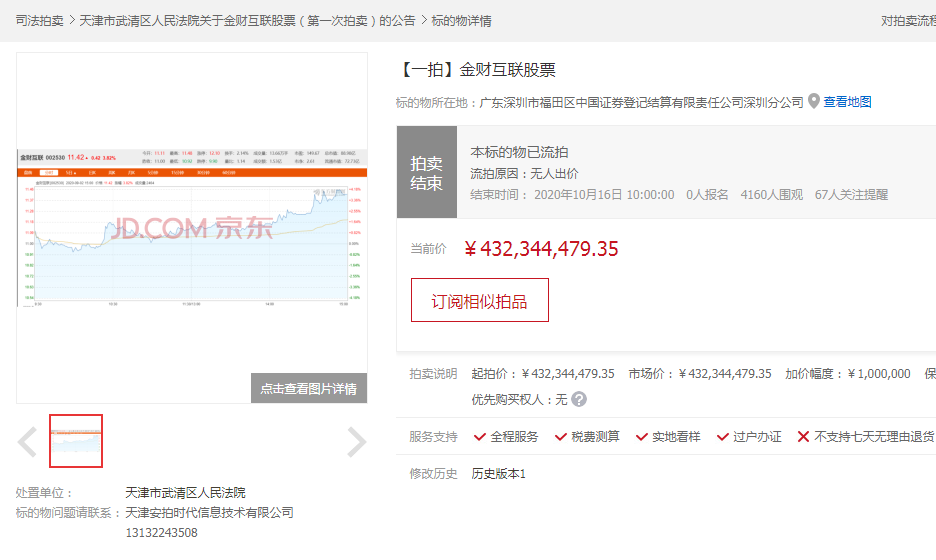Click the 优先购买权人：无 text
Screen dimensions: 936x560
519,399
